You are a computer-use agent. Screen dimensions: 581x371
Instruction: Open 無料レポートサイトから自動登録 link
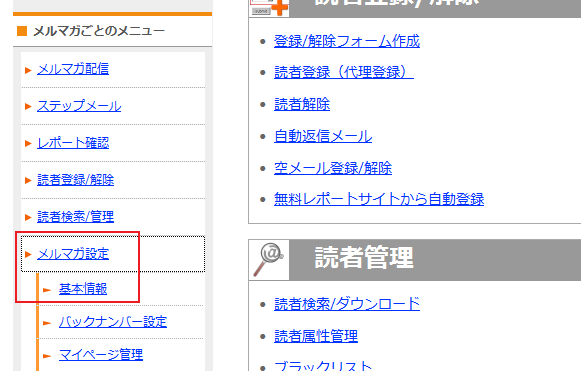click(379, 199)
